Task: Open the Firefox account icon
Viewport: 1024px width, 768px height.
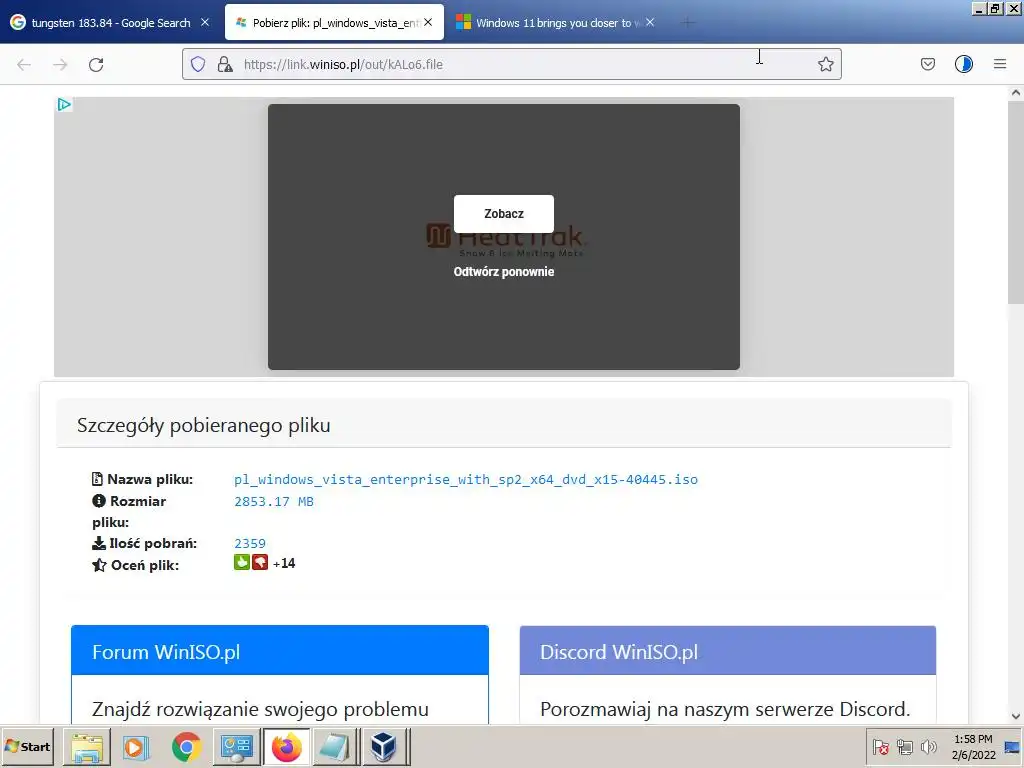Action: 964,64
